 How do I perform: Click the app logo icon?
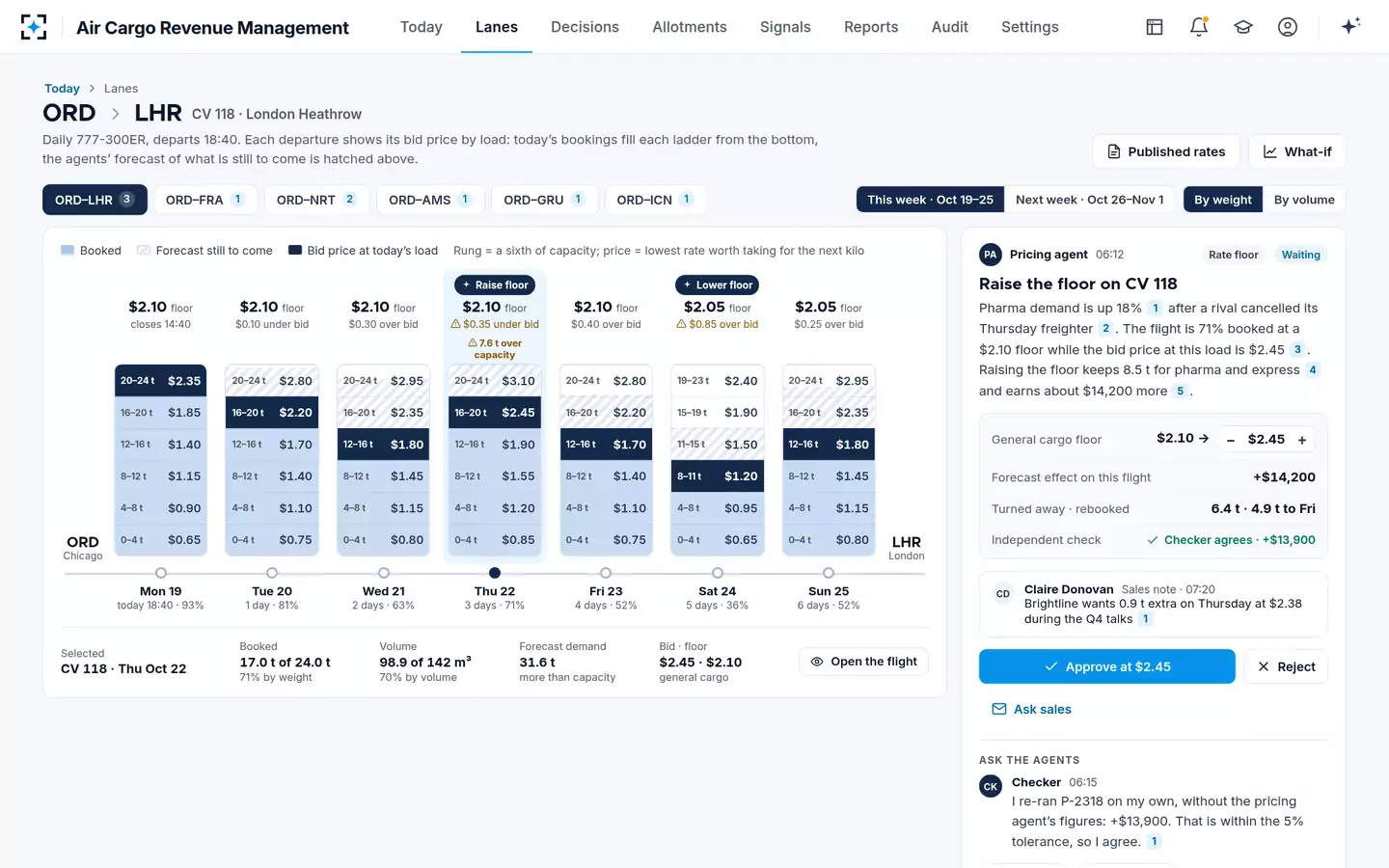coord(34,27)
